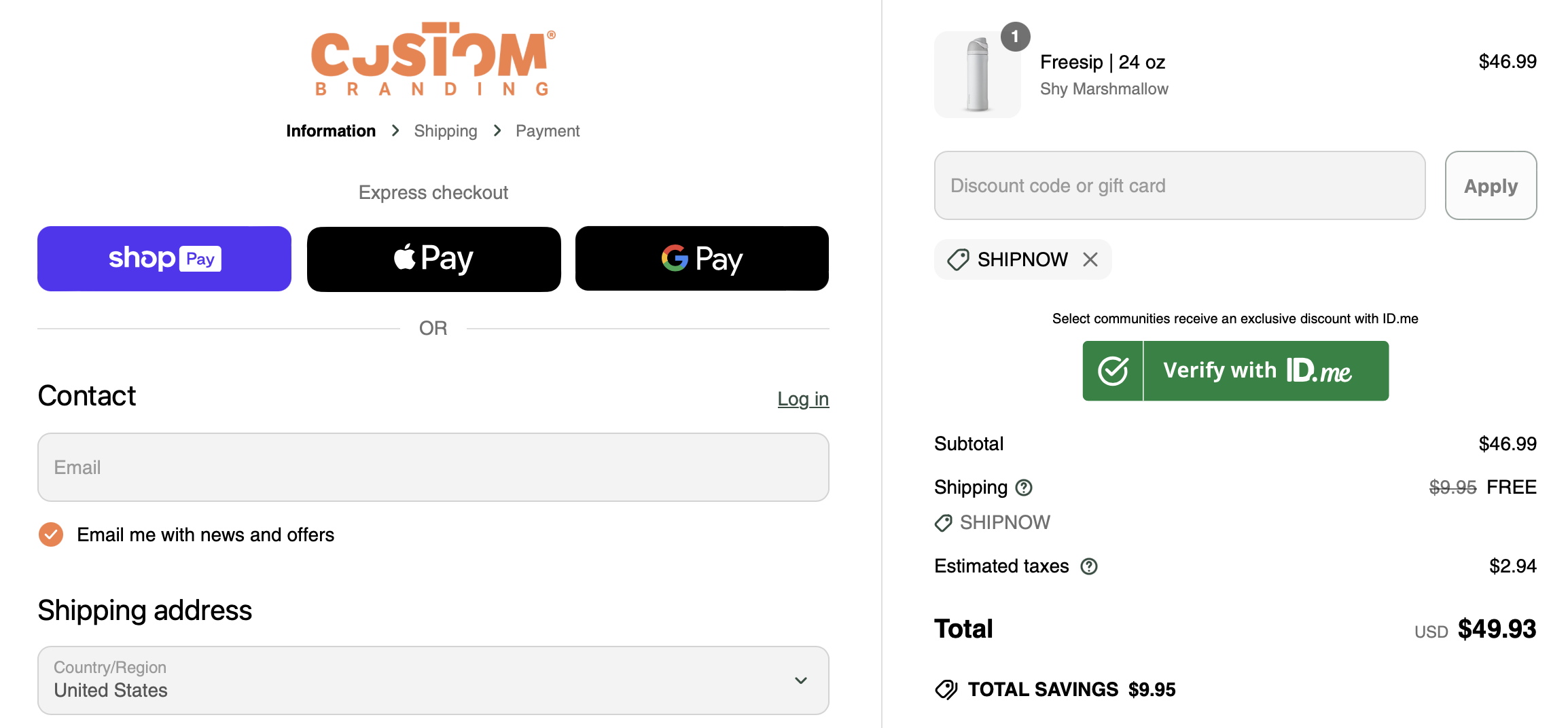1568x728 pixels.
Task: Choose Google Pay express checkout
Action: pos(702,259)
